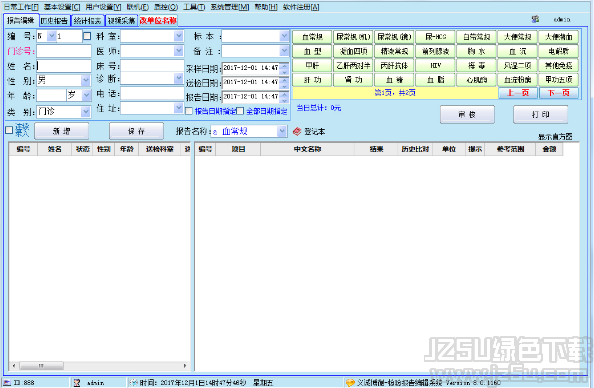Open the 工具(T) menu
The height and width of the screenshot is (388, 594).
pos(194,7)
